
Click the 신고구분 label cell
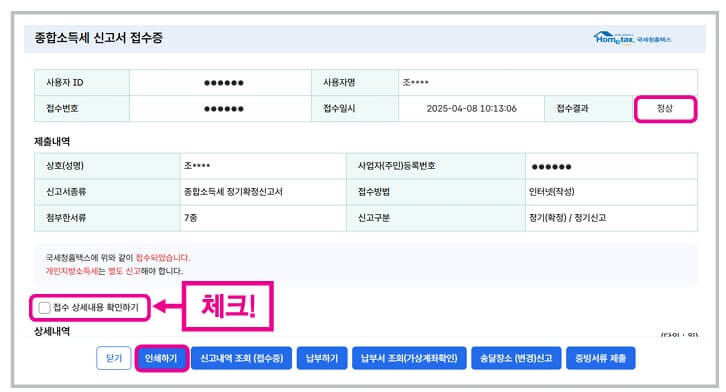(x=436, y=218)
